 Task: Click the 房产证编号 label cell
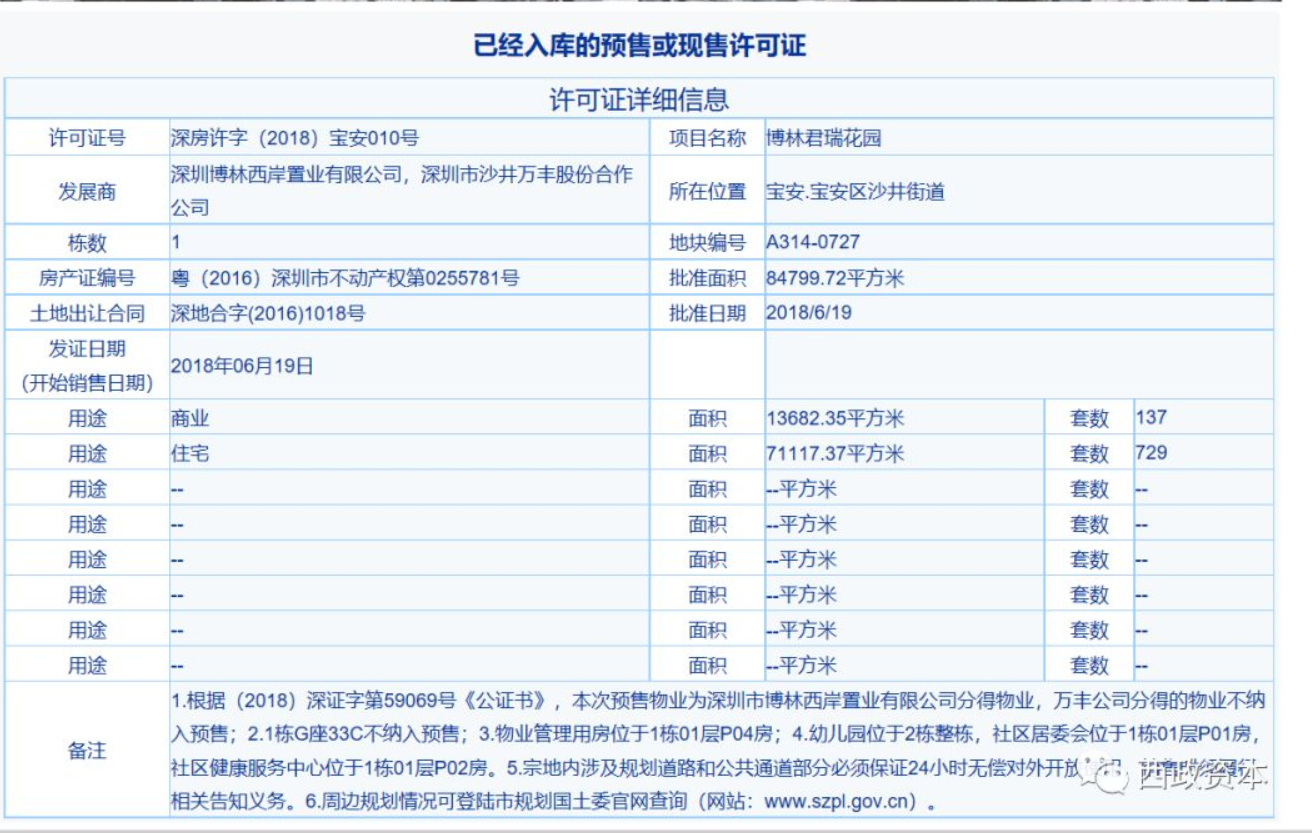(x=87, y=278)
